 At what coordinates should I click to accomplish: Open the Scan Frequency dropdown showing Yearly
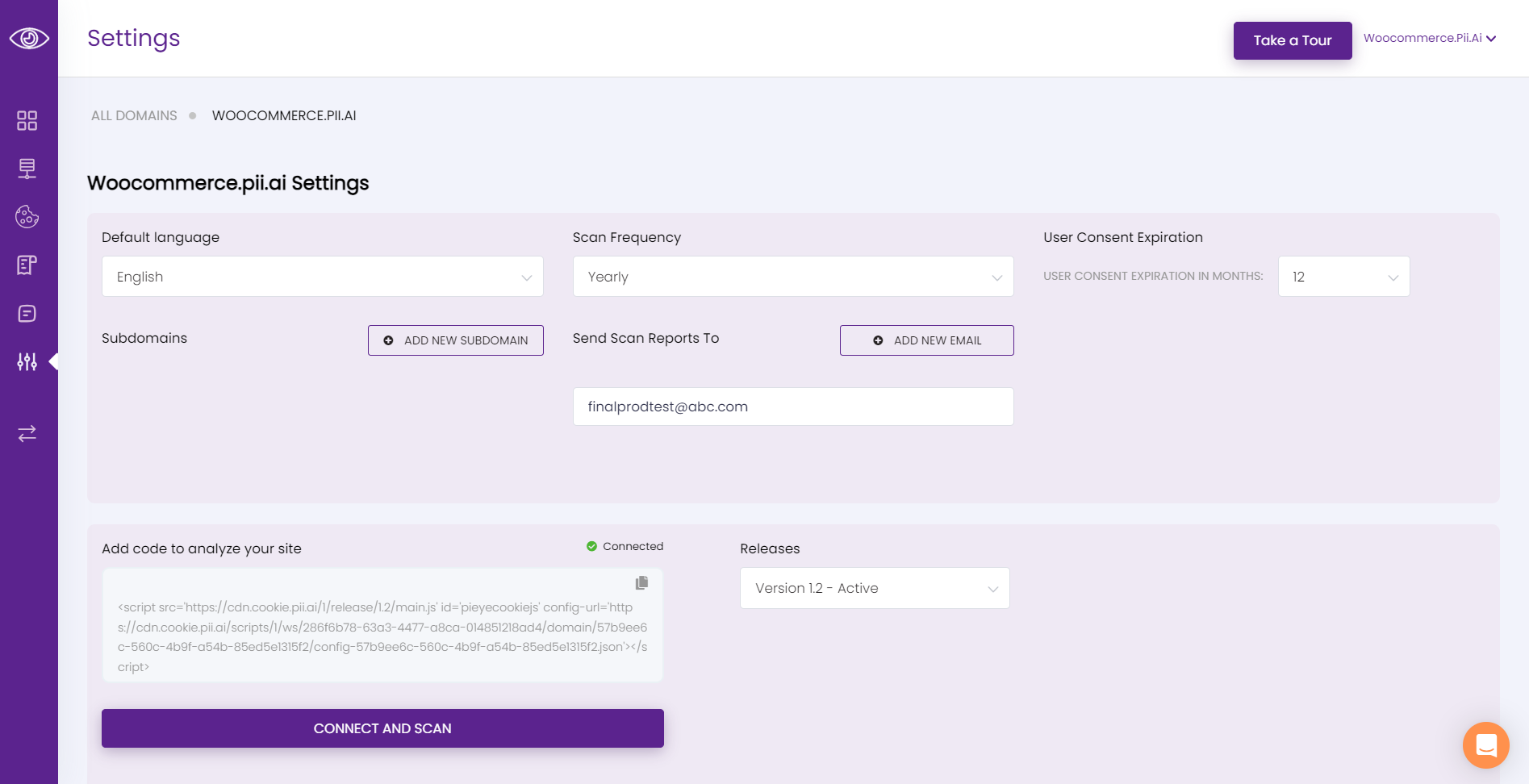coord(793,277)
